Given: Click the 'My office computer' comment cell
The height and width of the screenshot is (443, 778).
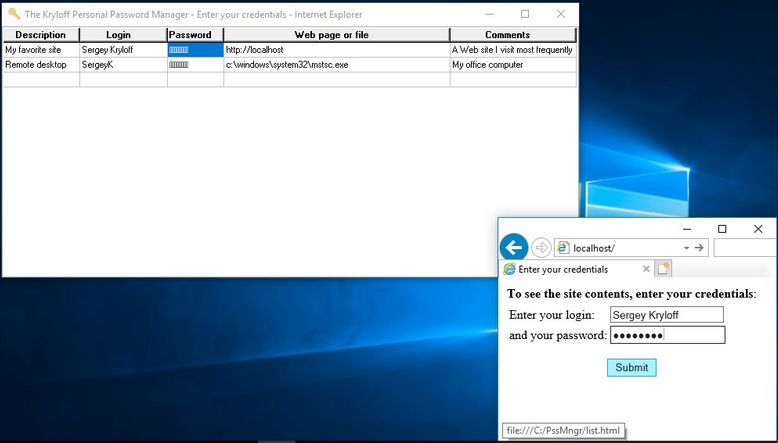Looking at the screenshot, I should point(514,65).
